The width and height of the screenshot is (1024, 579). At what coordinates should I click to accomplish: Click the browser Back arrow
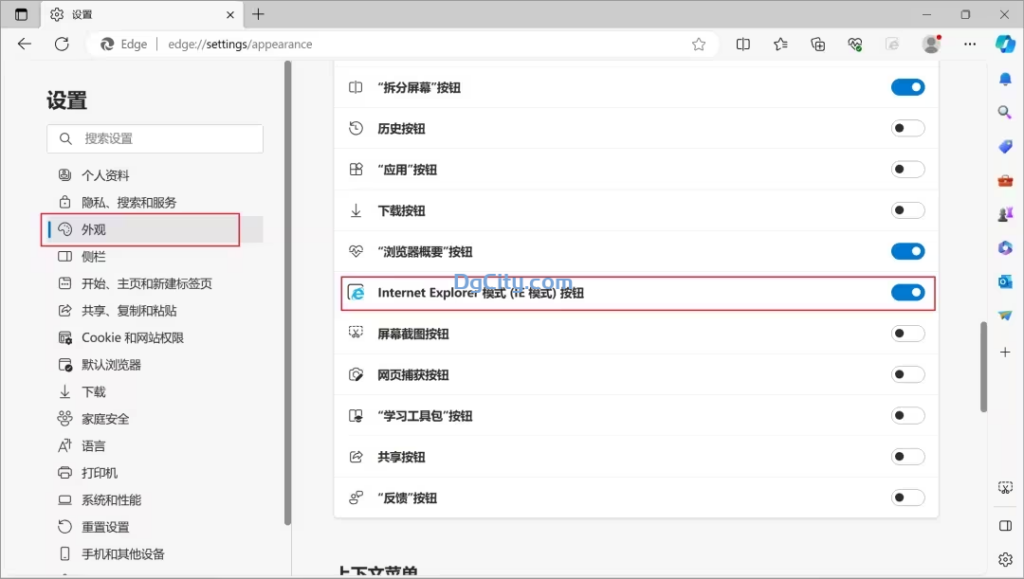pos(24,44)
